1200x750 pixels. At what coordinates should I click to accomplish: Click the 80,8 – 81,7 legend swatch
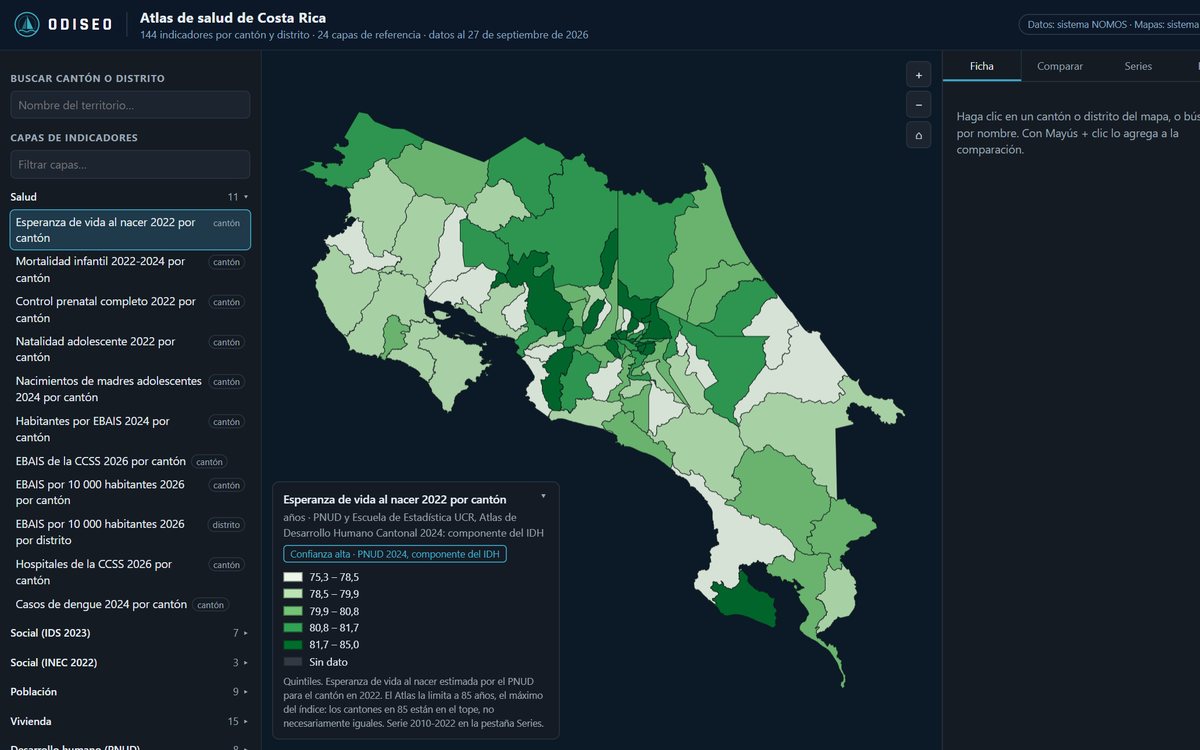click(293, 628)
